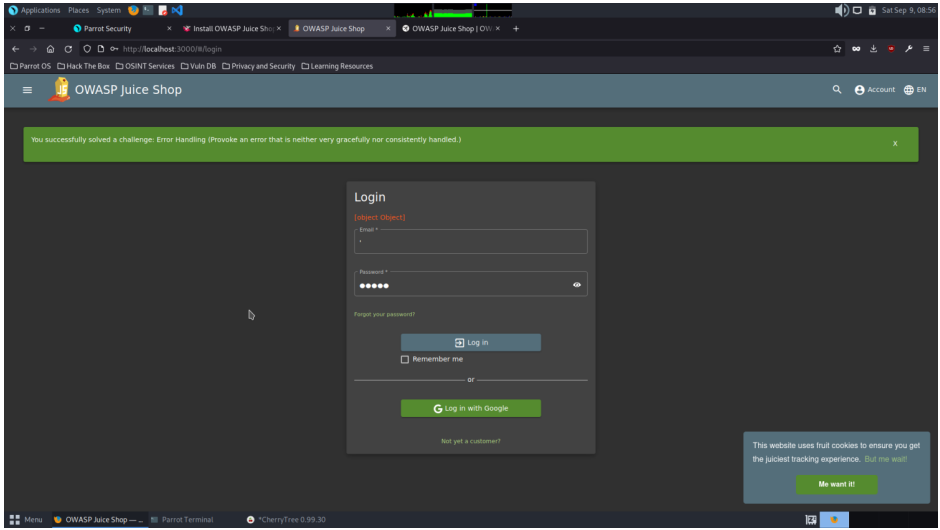Screen dimensions: 940x530
Task: Click the OWASP Juice Shop taskbar entry
Action: coord(98,520)
